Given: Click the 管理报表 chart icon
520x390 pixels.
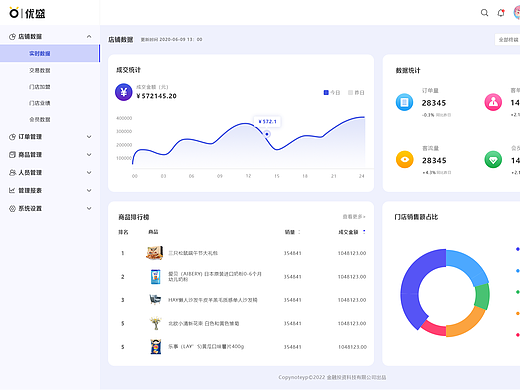Looking at the screenshot, I should [12, 190].
